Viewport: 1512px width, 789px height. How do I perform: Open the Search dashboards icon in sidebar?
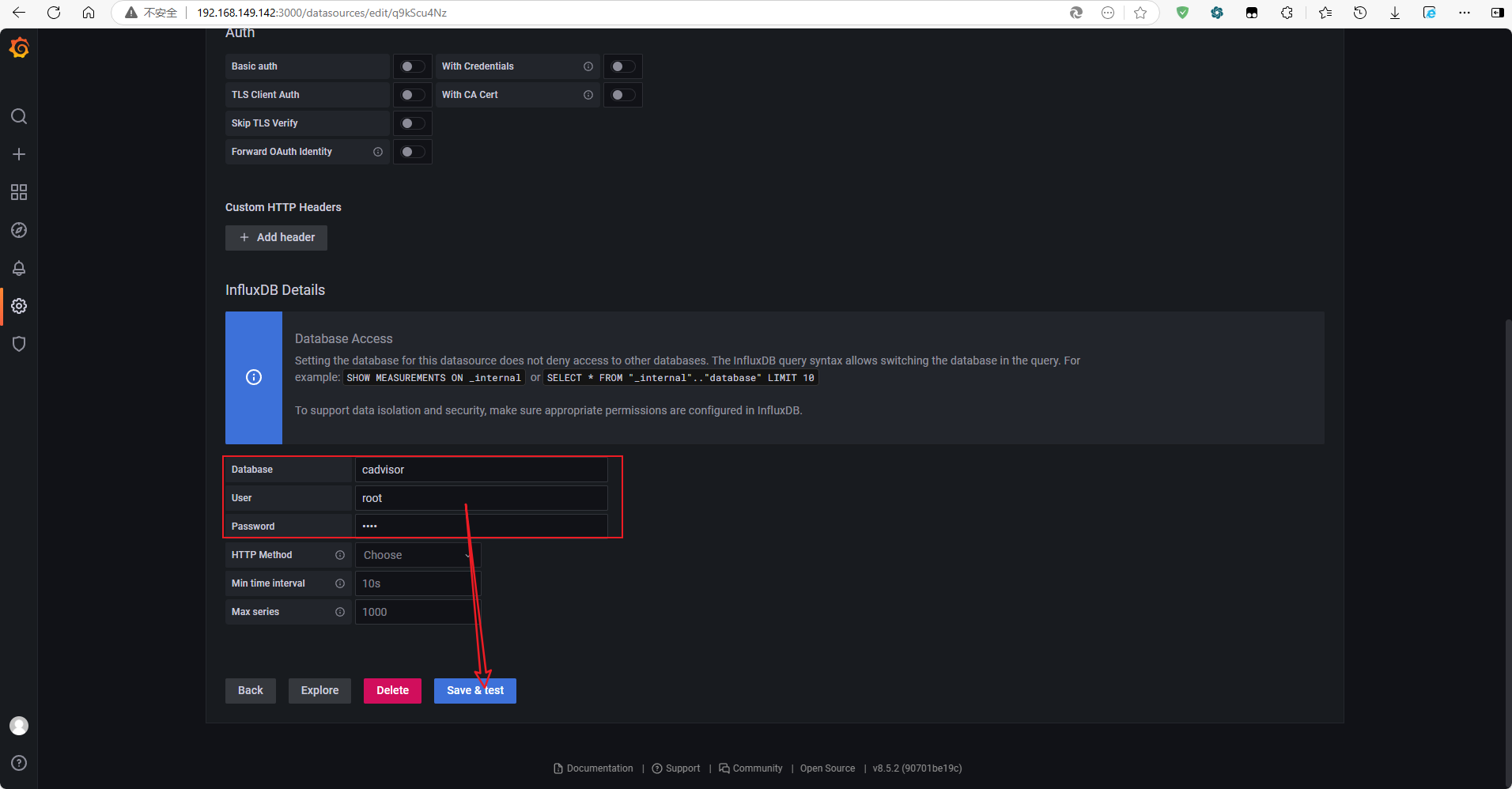tap(19, 116)
